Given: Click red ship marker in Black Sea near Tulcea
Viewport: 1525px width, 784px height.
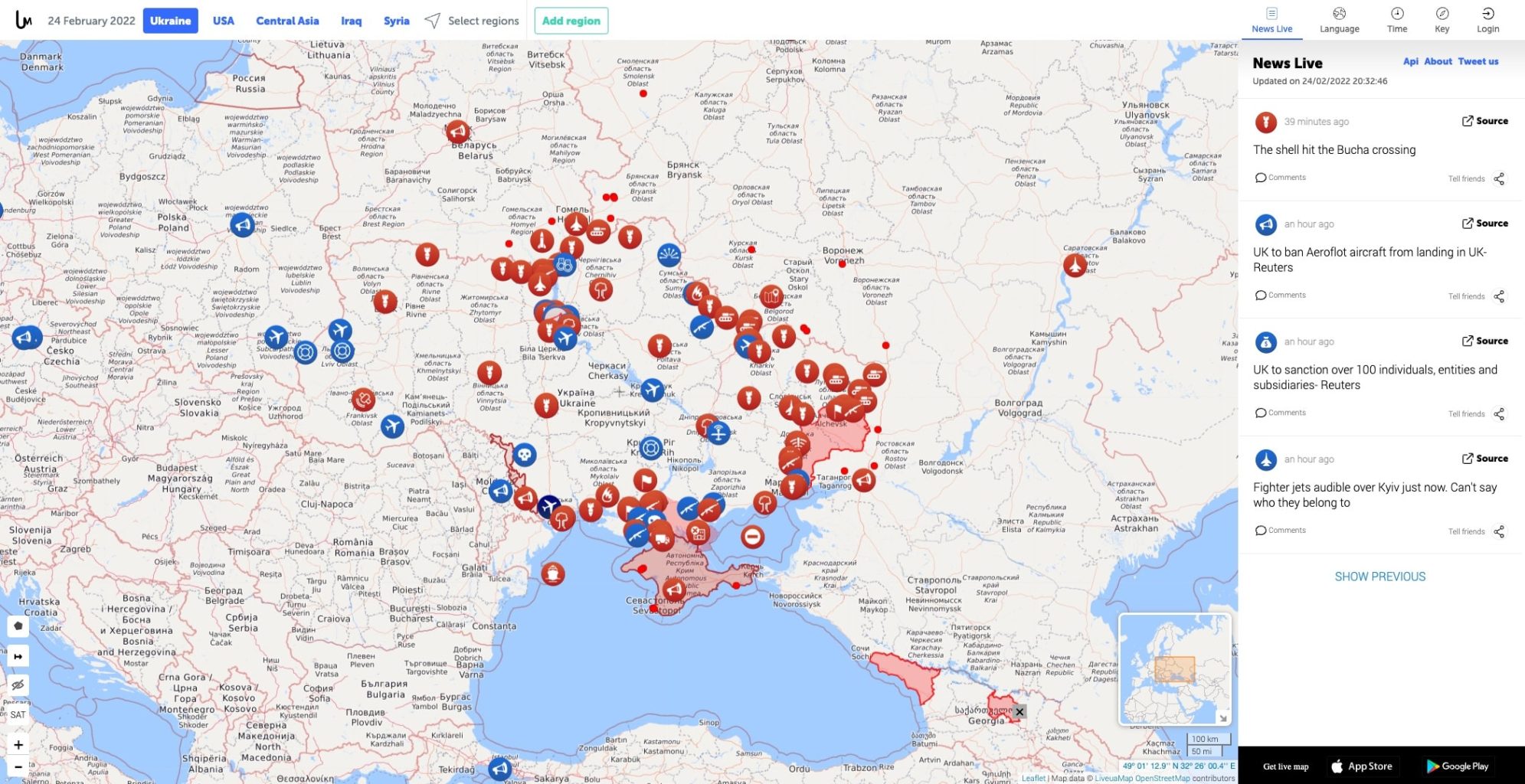Looking at the screenshot, I should tap(552, 573).
